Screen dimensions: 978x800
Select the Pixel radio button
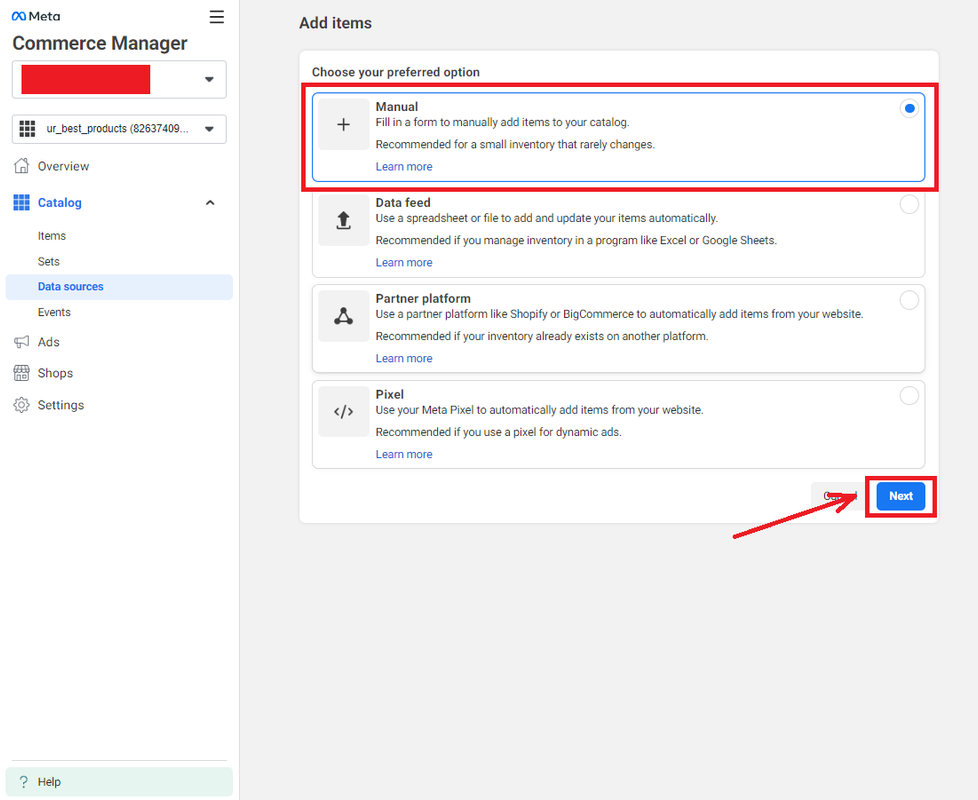pyautogui.click(x=909, y=395)
